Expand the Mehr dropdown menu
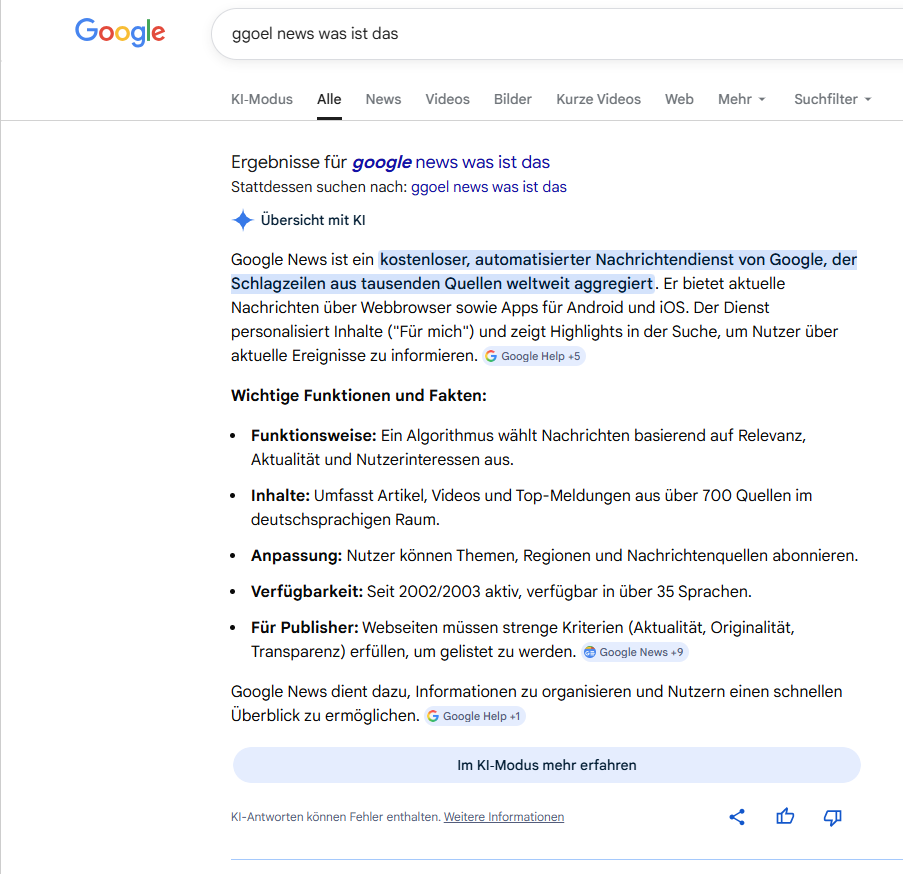 (741, 99)
